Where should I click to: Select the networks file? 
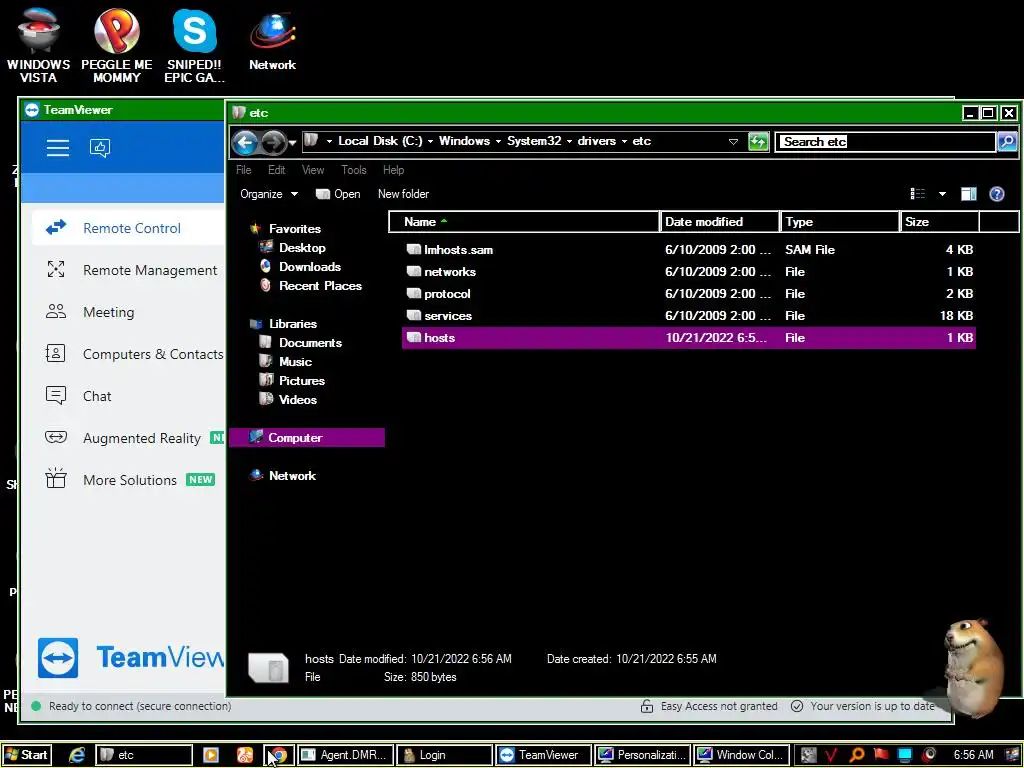point(688,272)
